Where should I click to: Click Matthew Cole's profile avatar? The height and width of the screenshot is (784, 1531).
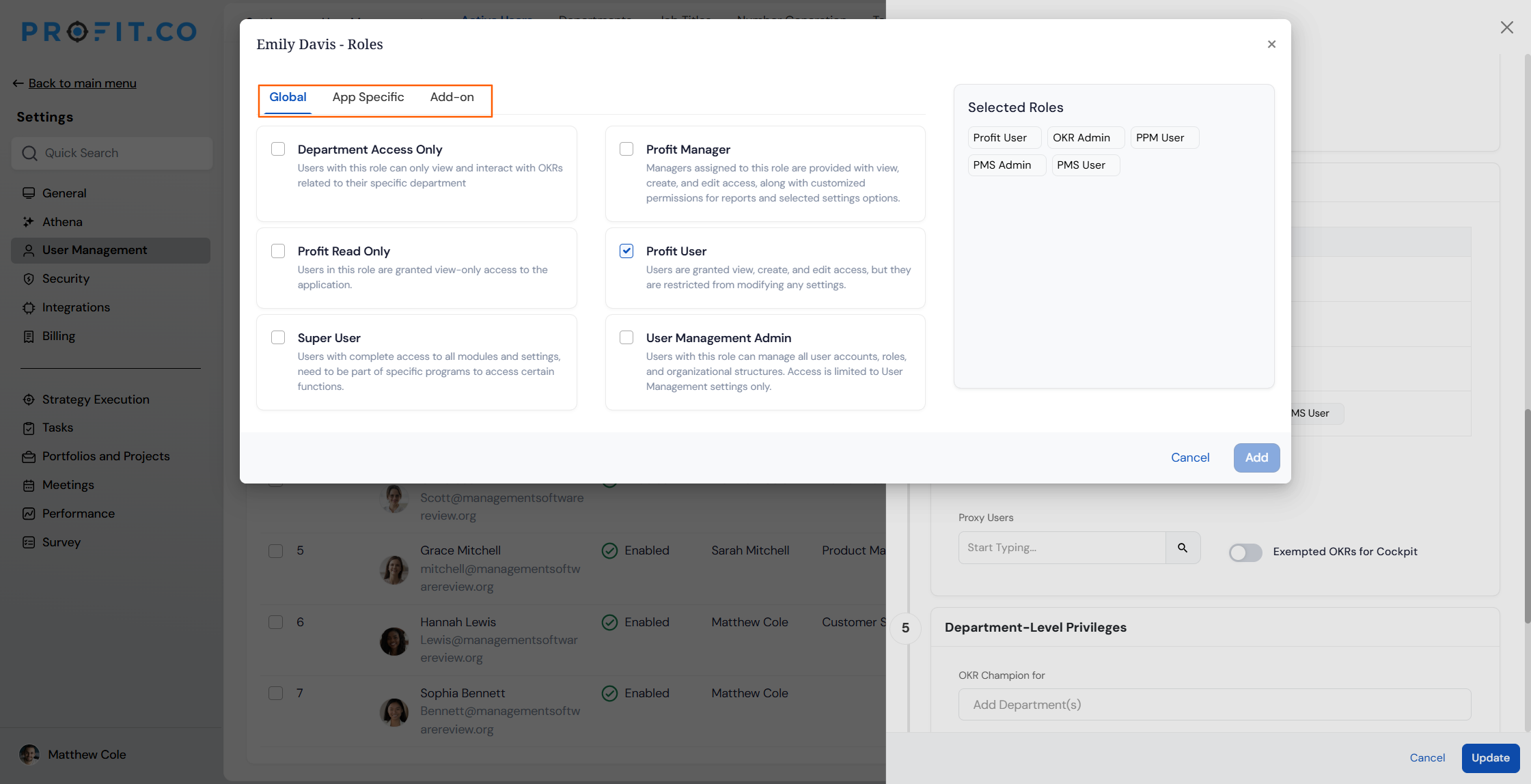pyautogui.click(x=29, y=755)
